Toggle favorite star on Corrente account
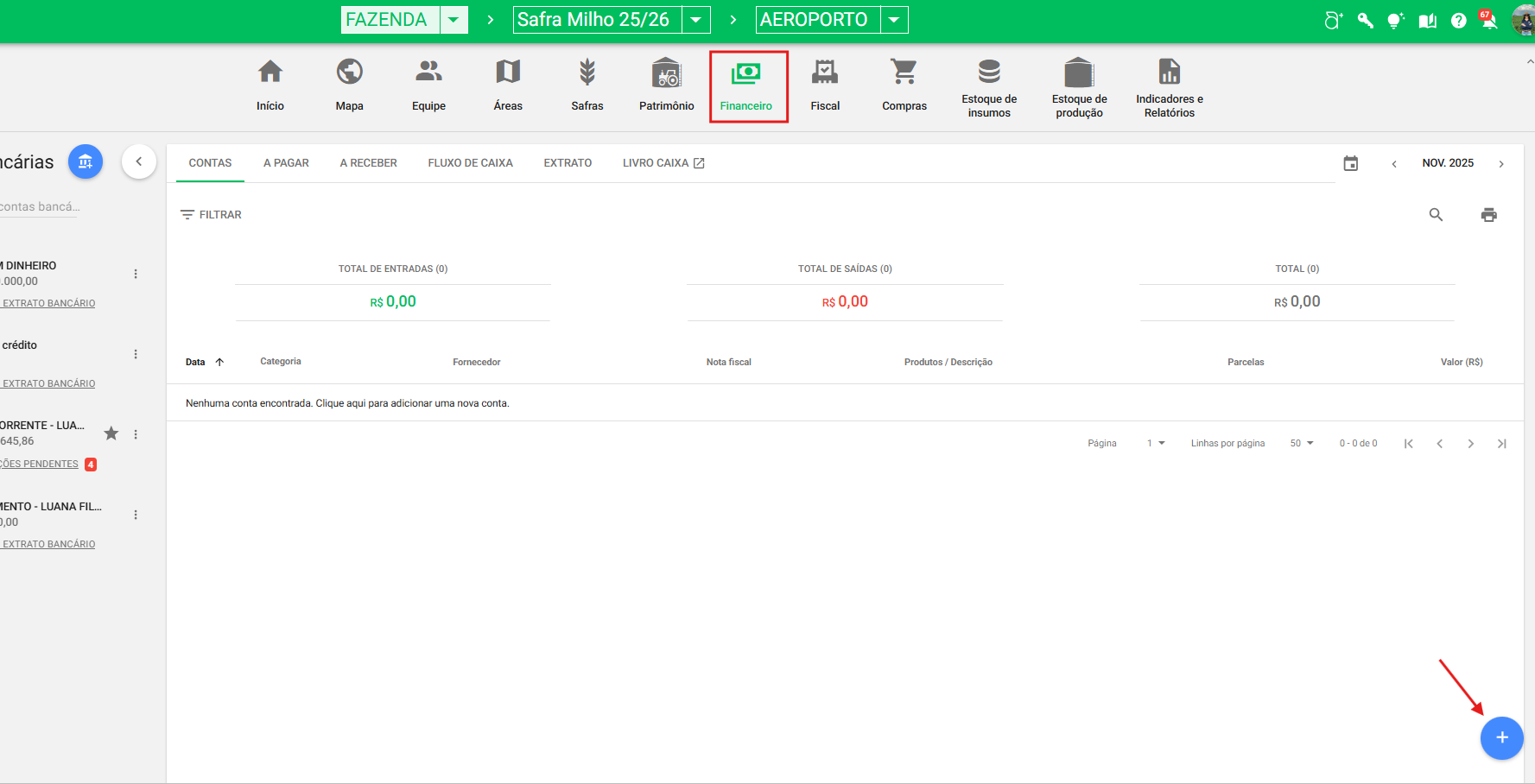 111,433
